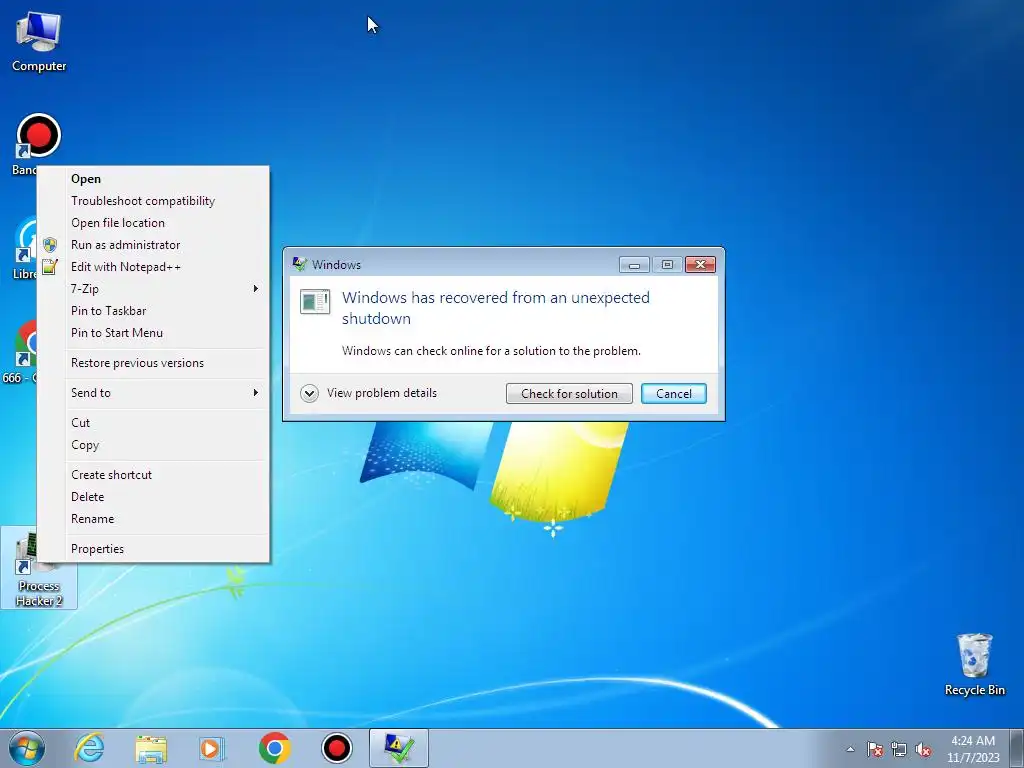Viewport: 1024px width, 768px height.
Task: Launch Windows Media Player from the taskbar
Action: point(212,748)
